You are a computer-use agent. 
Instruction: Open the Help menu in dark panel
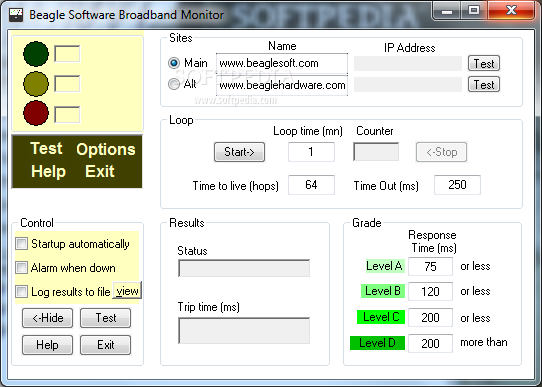[48, 171]
